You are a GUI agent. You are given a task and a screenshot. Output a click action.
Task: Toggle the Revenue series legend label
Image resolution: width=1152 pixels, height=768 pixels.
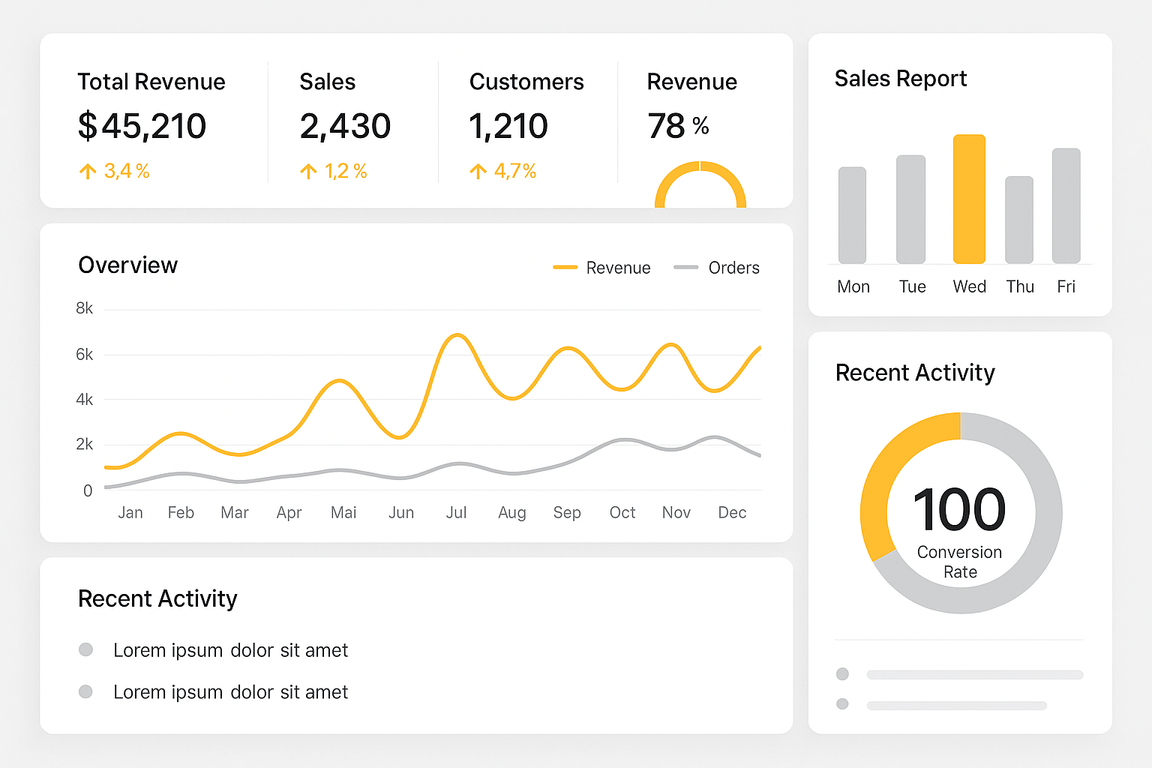(618, 268)
